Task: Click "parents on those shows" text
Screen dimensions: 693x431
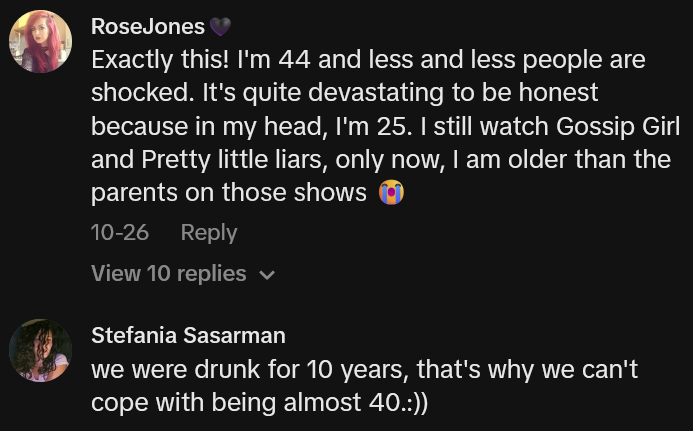Action: pos(229,193)
